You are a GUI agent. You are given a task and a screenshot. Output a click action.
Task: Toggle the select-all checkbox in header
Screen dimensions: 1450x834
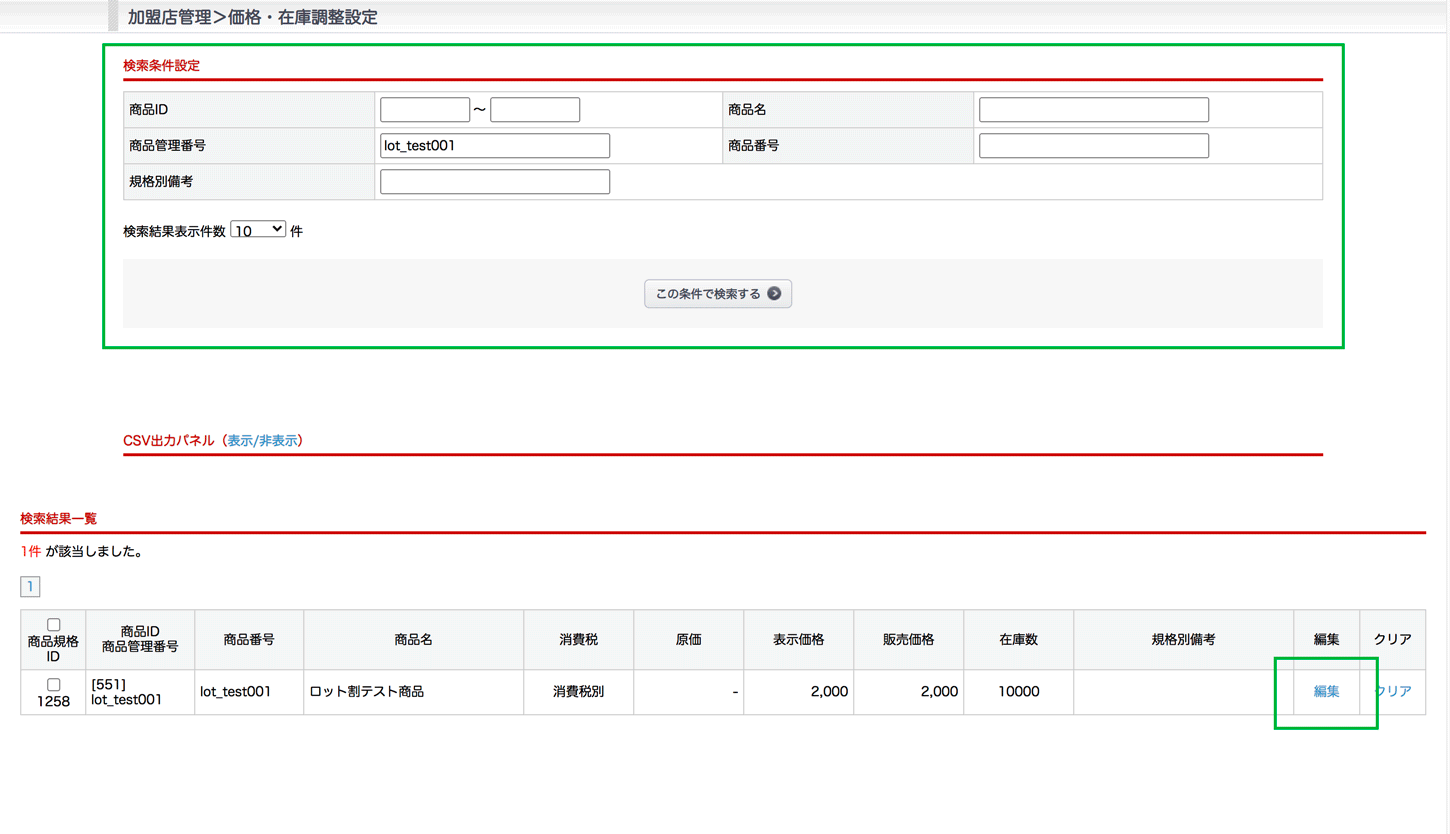click(53, 625)
